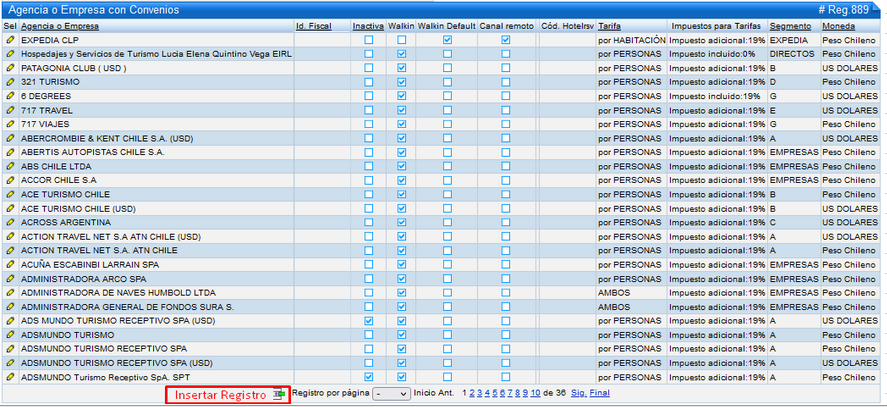887x407 pixels.
Task: Edit ADS MUNDO TURISMO RECEPTIVO SPA (USD) pencil icon
Action: coord(10,320)
